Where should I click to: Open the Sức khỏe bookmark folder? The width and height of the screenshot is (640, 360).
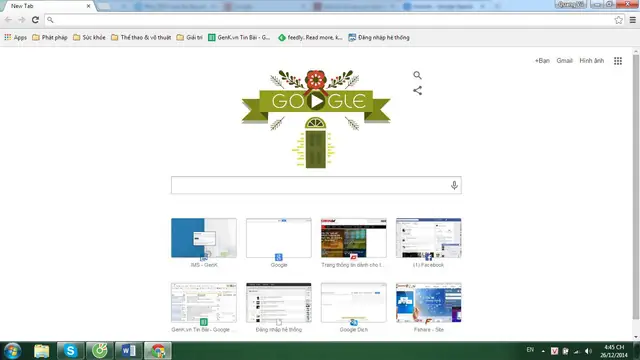point(89,38)
